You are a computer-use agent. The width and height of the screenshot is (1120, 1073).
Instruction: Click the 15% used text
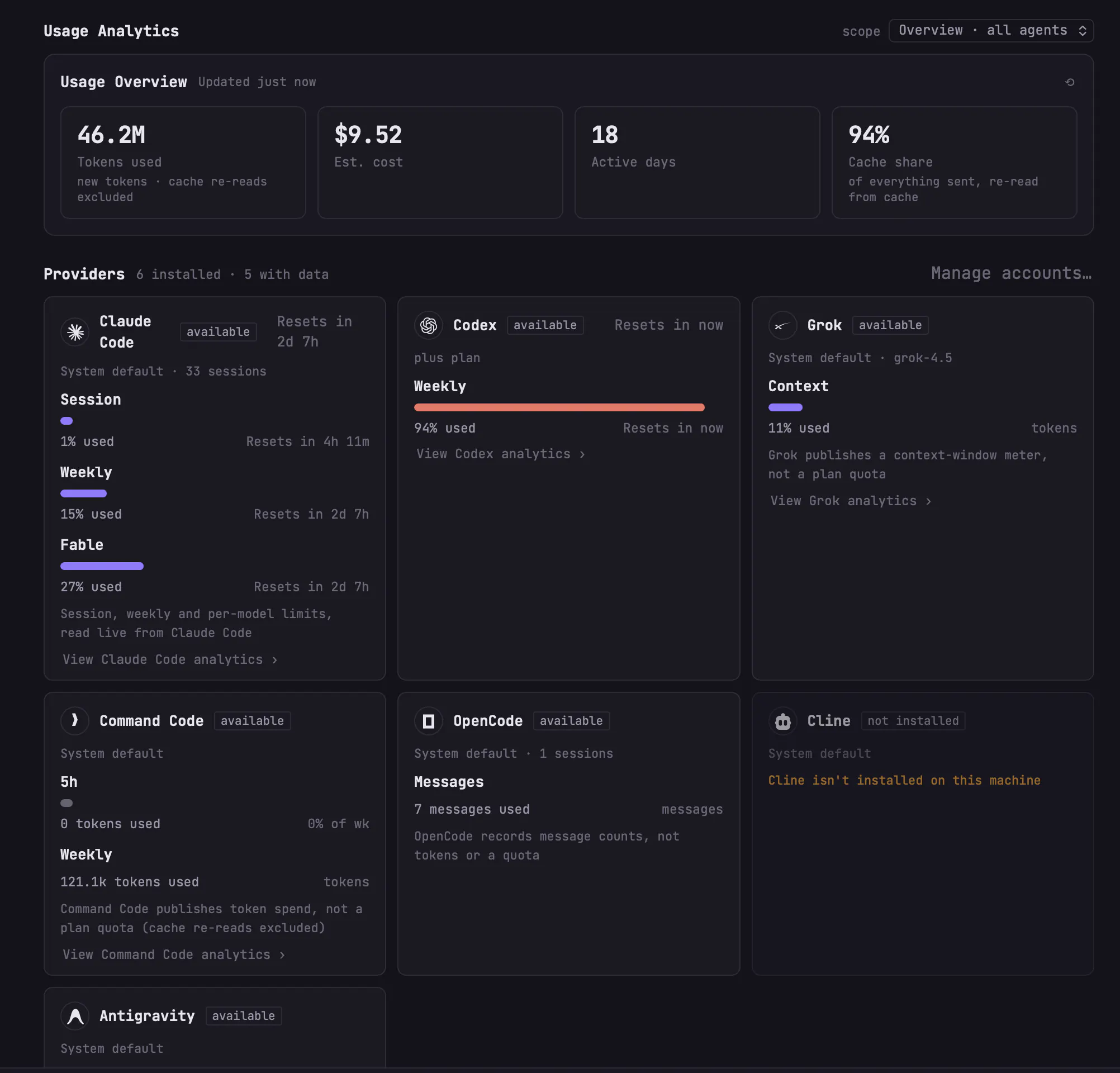point(91,514)
